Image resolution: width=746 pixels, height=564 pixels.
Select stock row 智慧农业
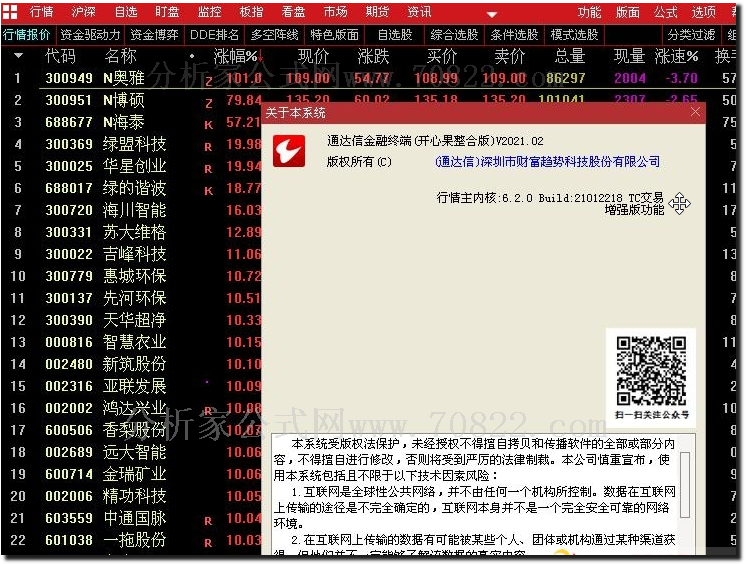click(132, 342)
